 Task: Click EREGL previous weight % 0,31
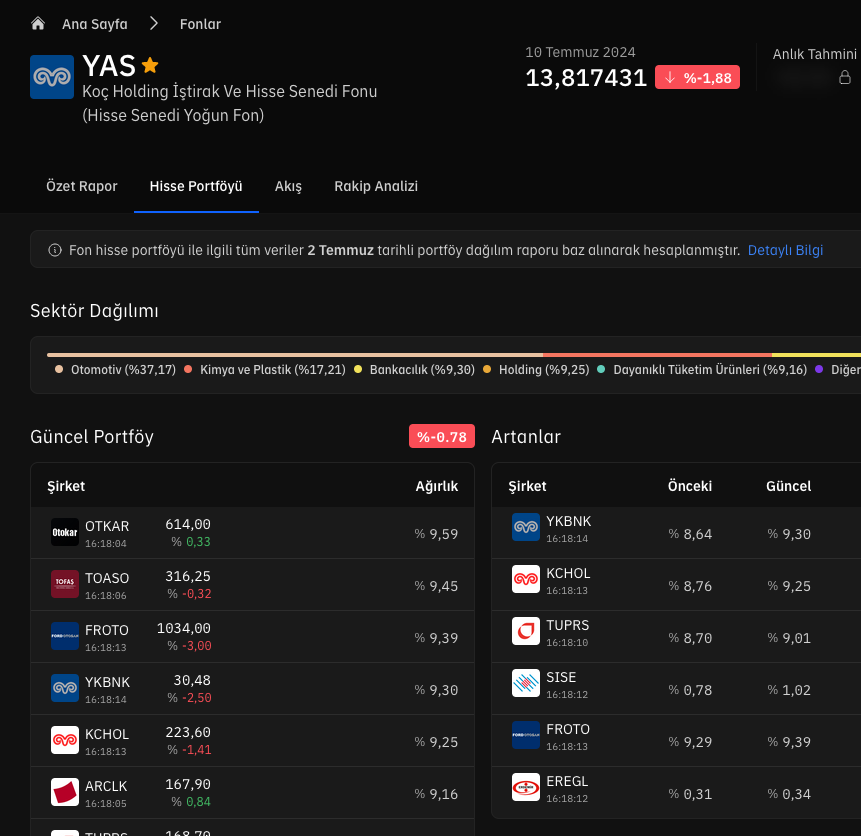(x=690, y=794)
